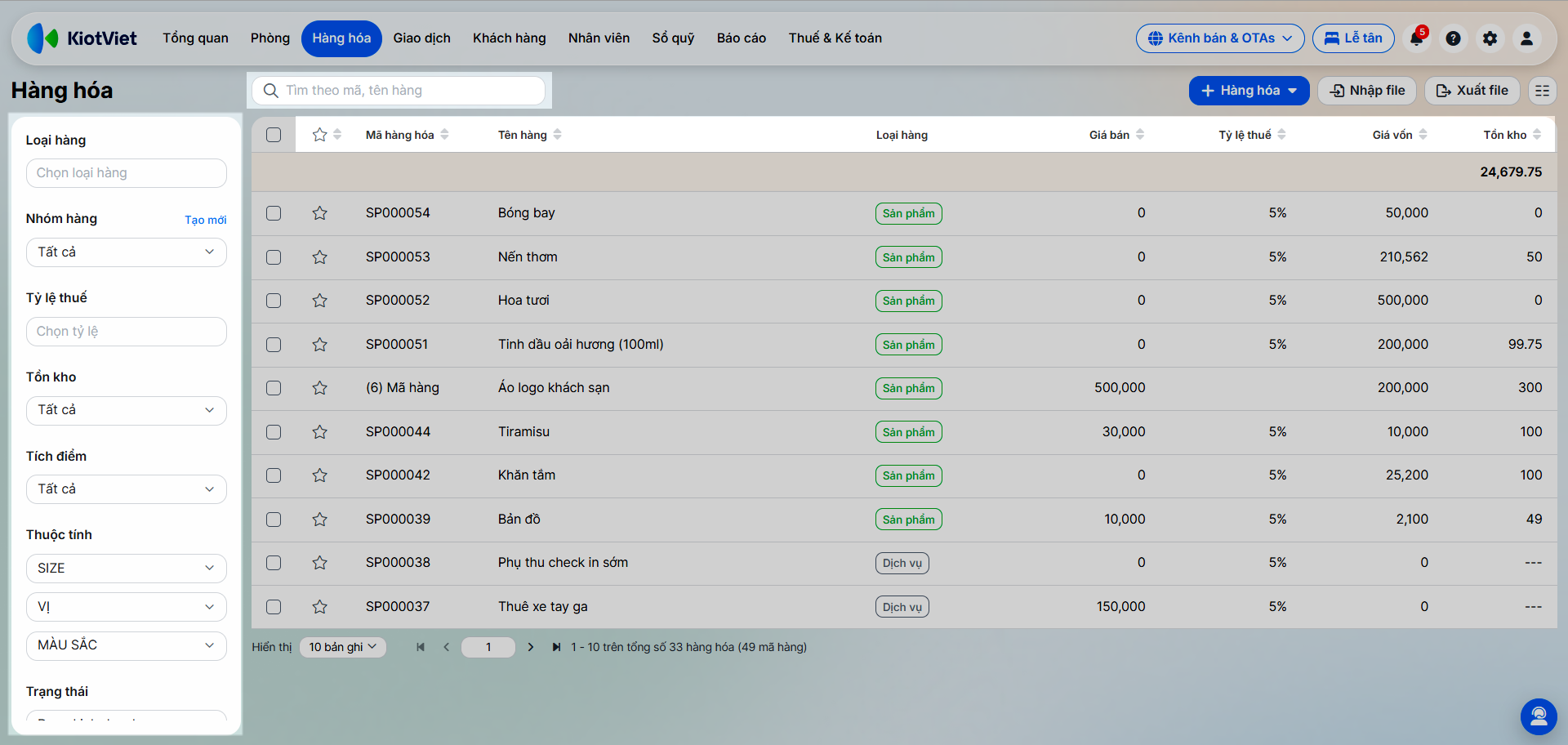Open the Thuế & Kế toán menu

835,38
